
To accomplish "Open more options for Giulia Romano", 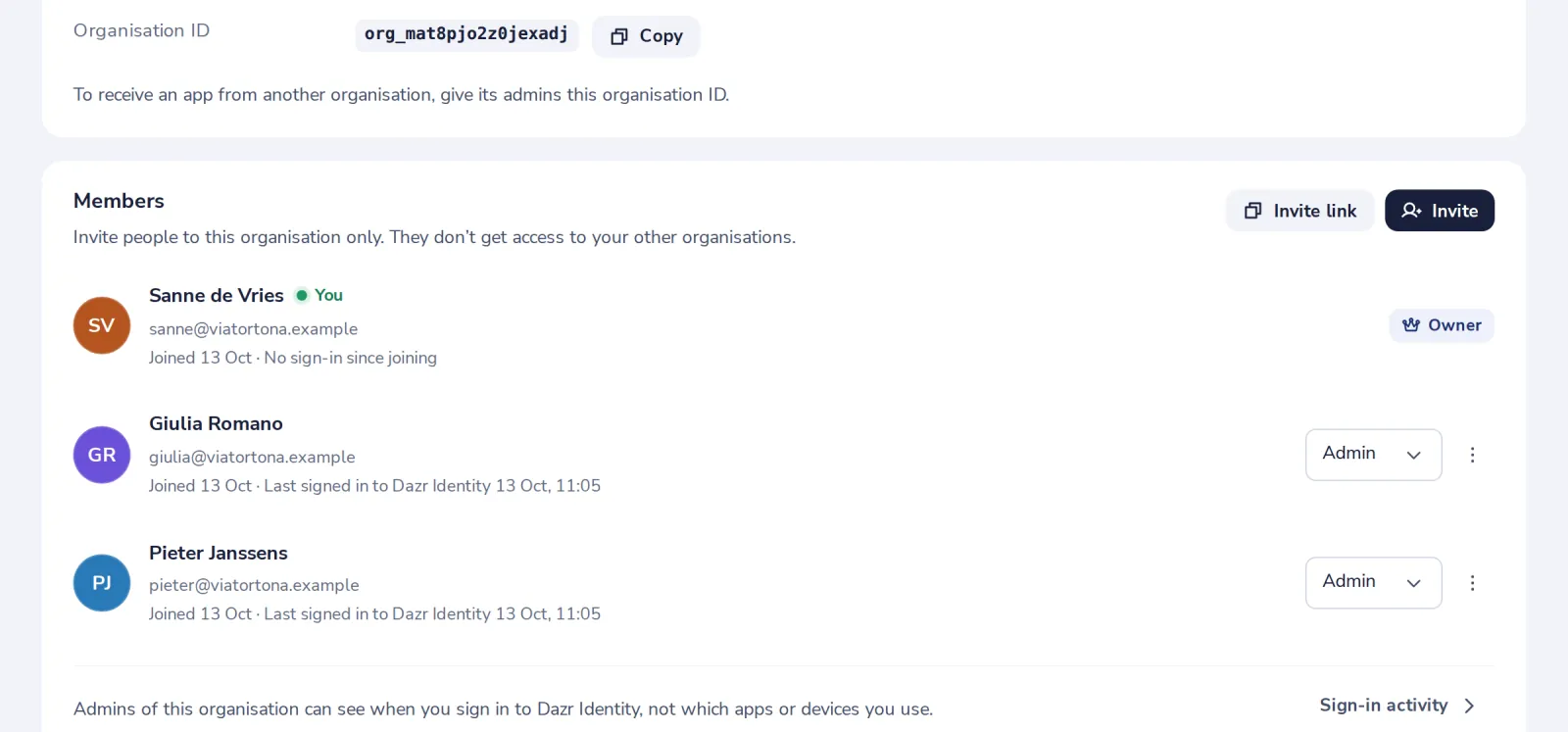I will coord(1472,455).
